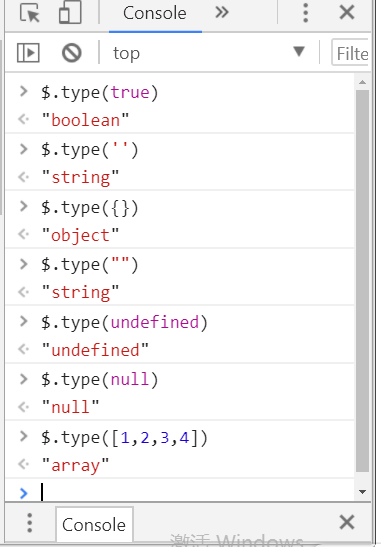Open the drawer three-dot menu
381x547 pixels.
pyautogui.click(x=30, y=523)
